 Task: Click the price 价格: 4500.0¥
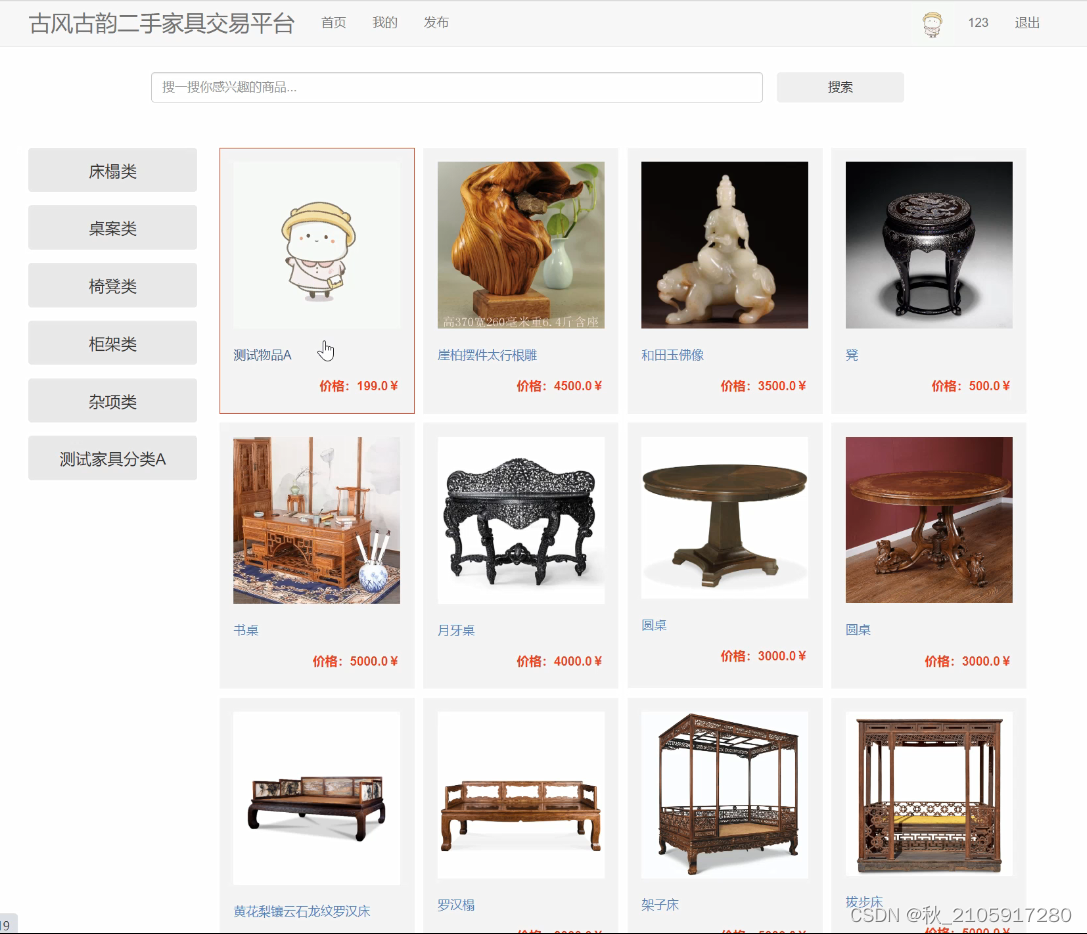point(559,386)
